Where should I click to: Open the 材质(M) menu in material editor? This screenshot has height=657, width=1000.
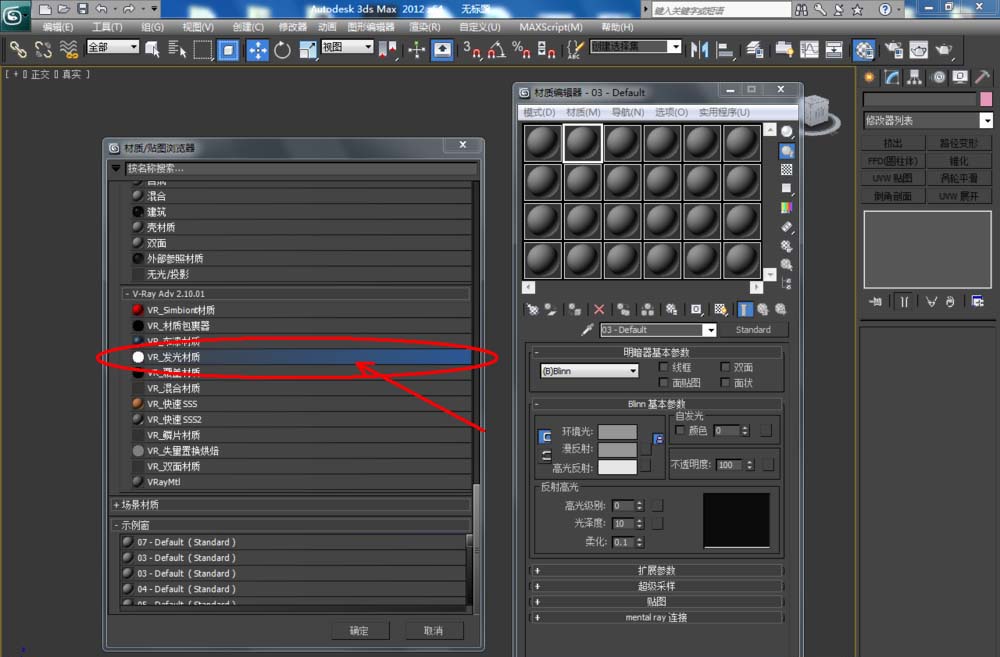582,112
